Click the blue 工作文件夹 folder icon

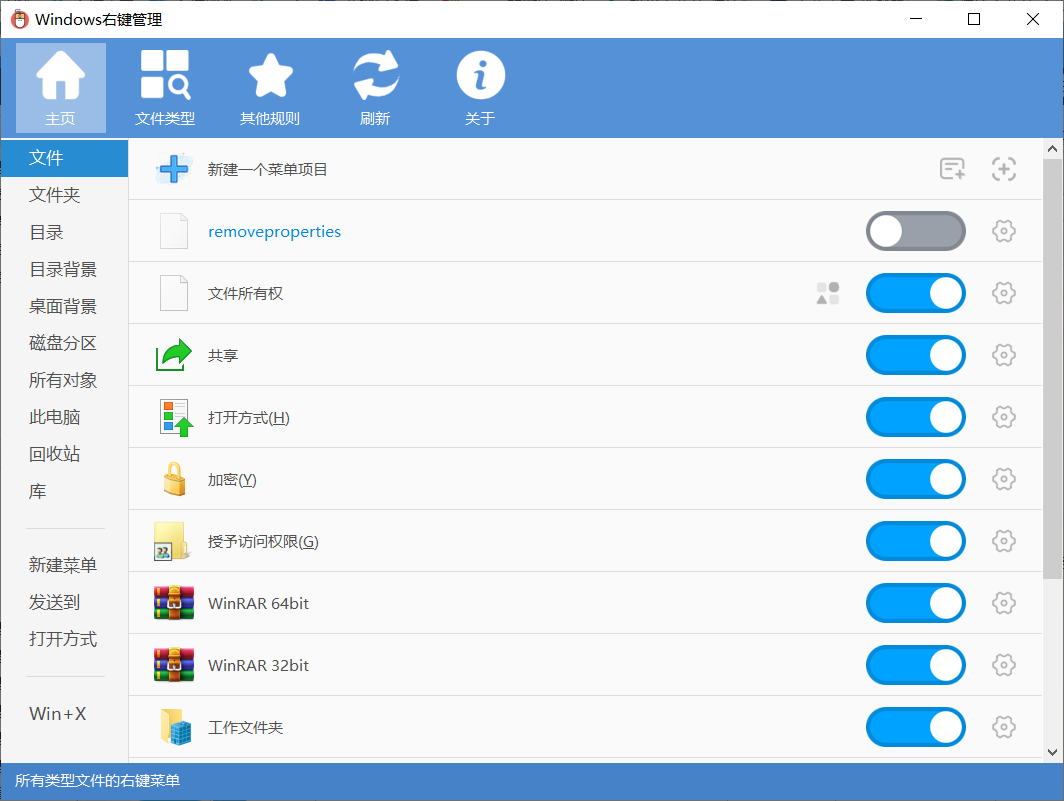174,727
